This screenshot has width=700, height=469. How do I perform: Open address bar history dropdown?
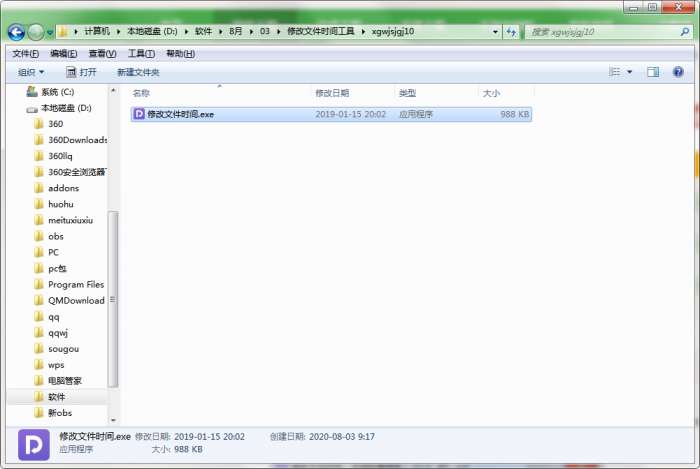[x=495, y=32]
